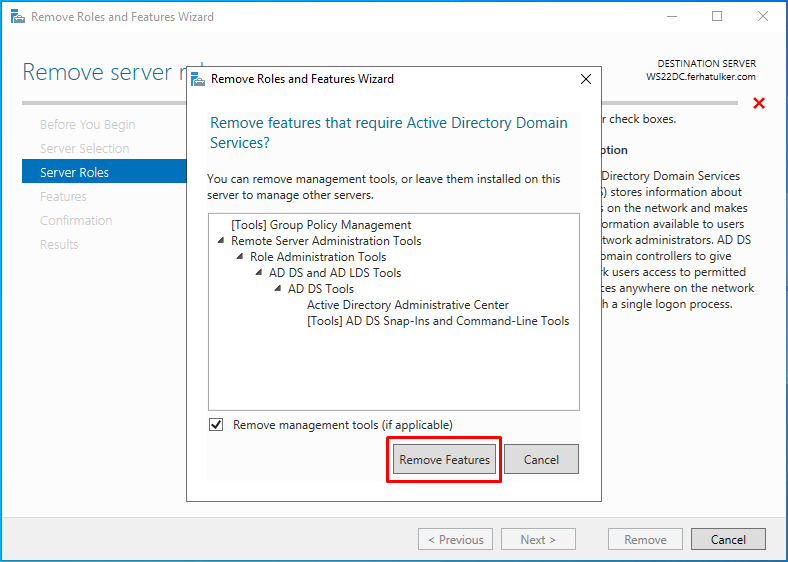Select [Tools] Group Policy Management row
This screenshot has height=562, width=788.
click(321, 225)
